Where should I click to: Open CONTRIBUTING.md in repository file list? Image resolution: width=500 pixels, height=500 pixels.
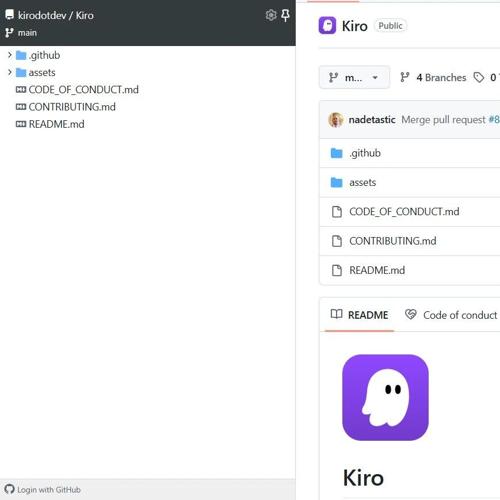(x=393, y=241)
